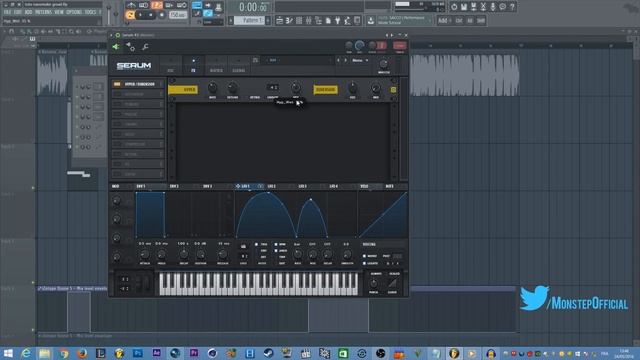Open the Serum Menu dropdown

[x=360, y=60]
